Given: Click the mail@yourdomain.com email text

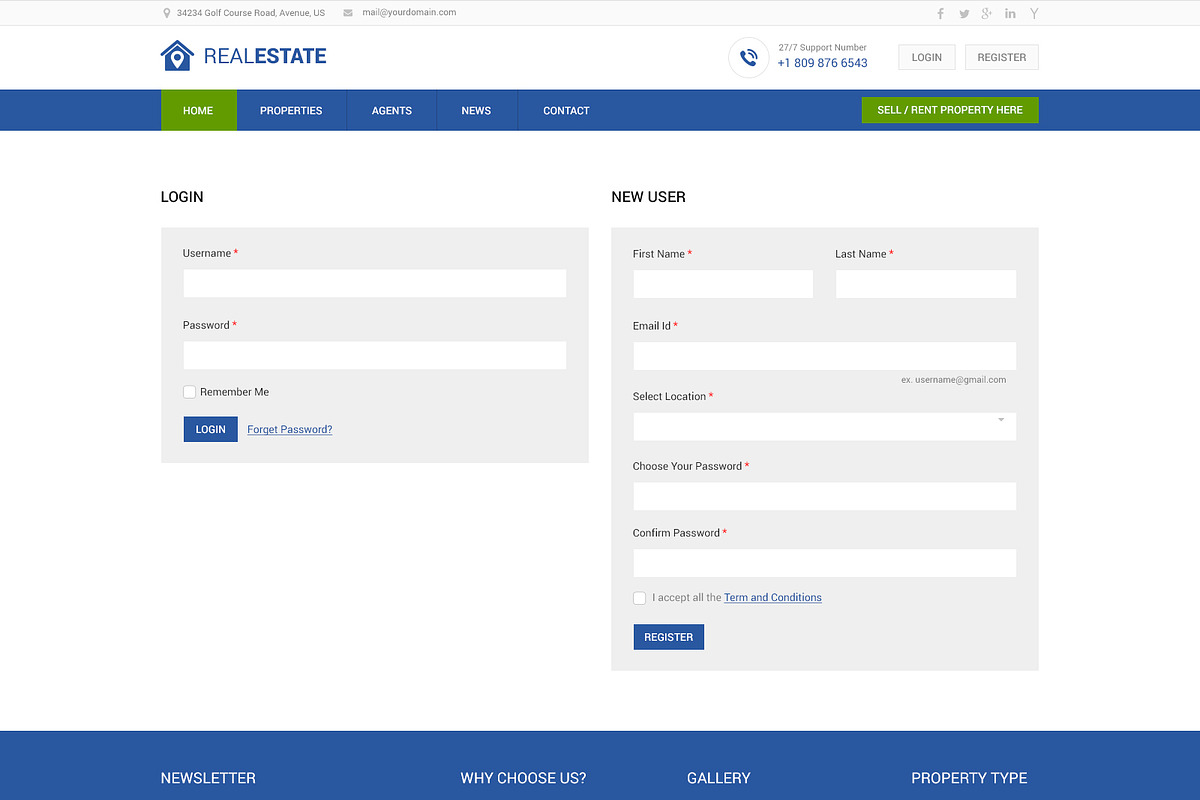Looking at the screenshot, I should [x=409, y=13].
